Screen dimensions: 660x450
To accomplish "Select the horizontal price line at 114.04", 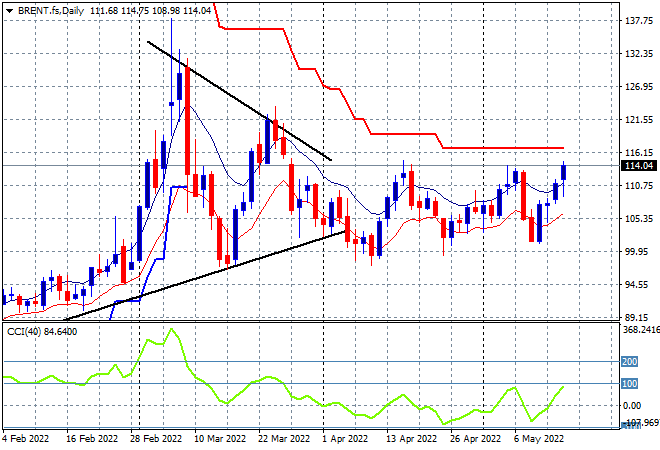I will (x=311, y=165).
